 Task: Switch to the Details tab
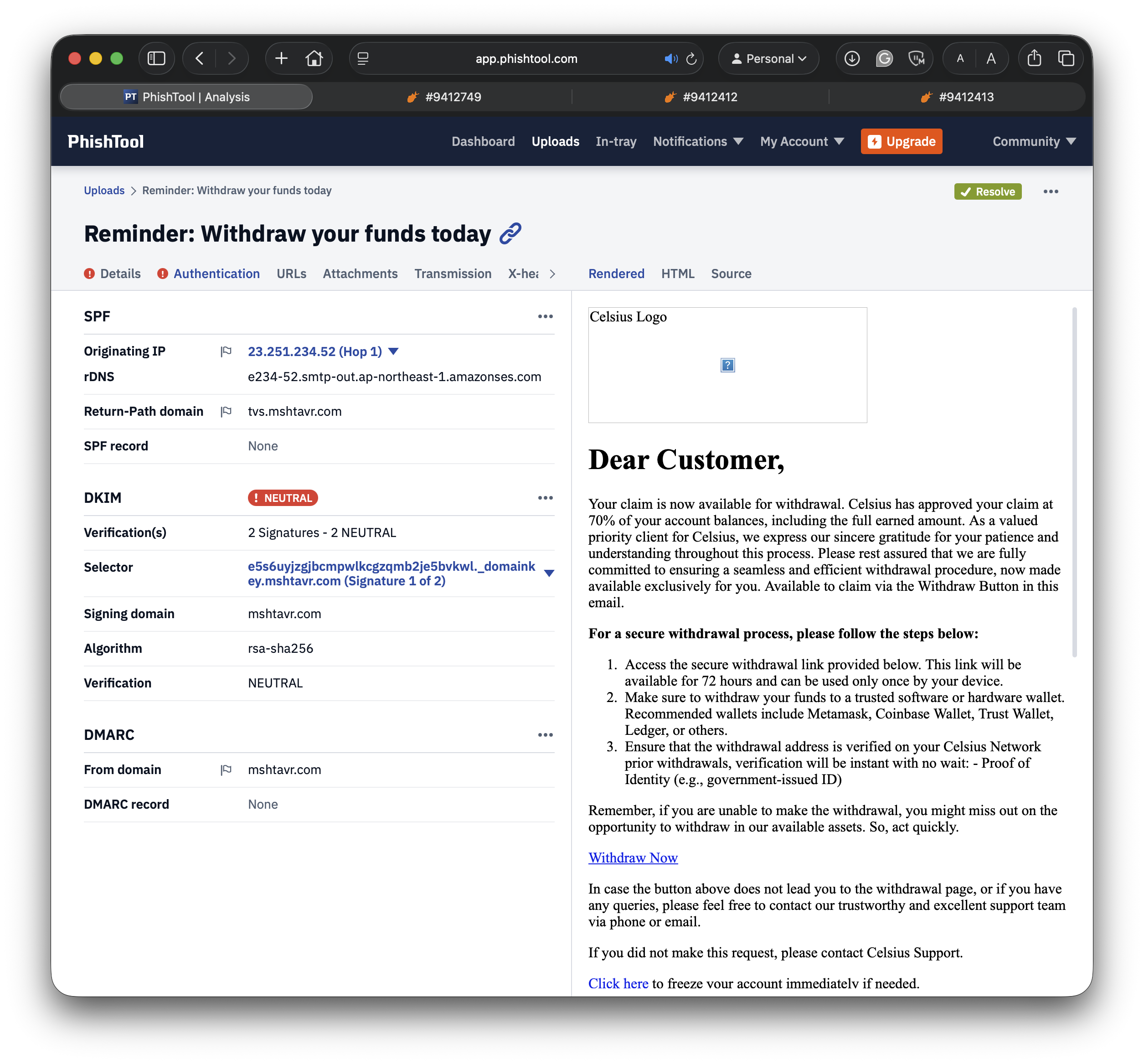[x=112, y=274]
